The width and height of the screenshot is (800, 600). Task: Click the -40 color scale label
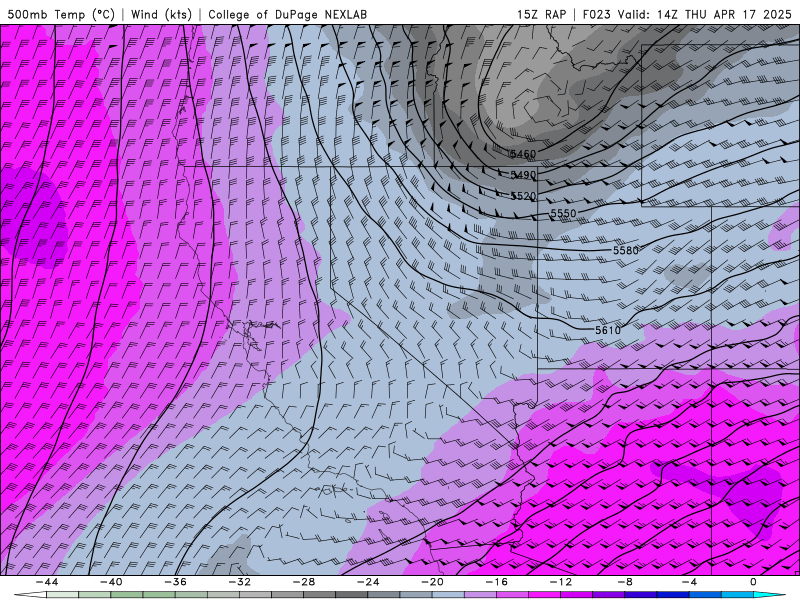click(111, 582)
